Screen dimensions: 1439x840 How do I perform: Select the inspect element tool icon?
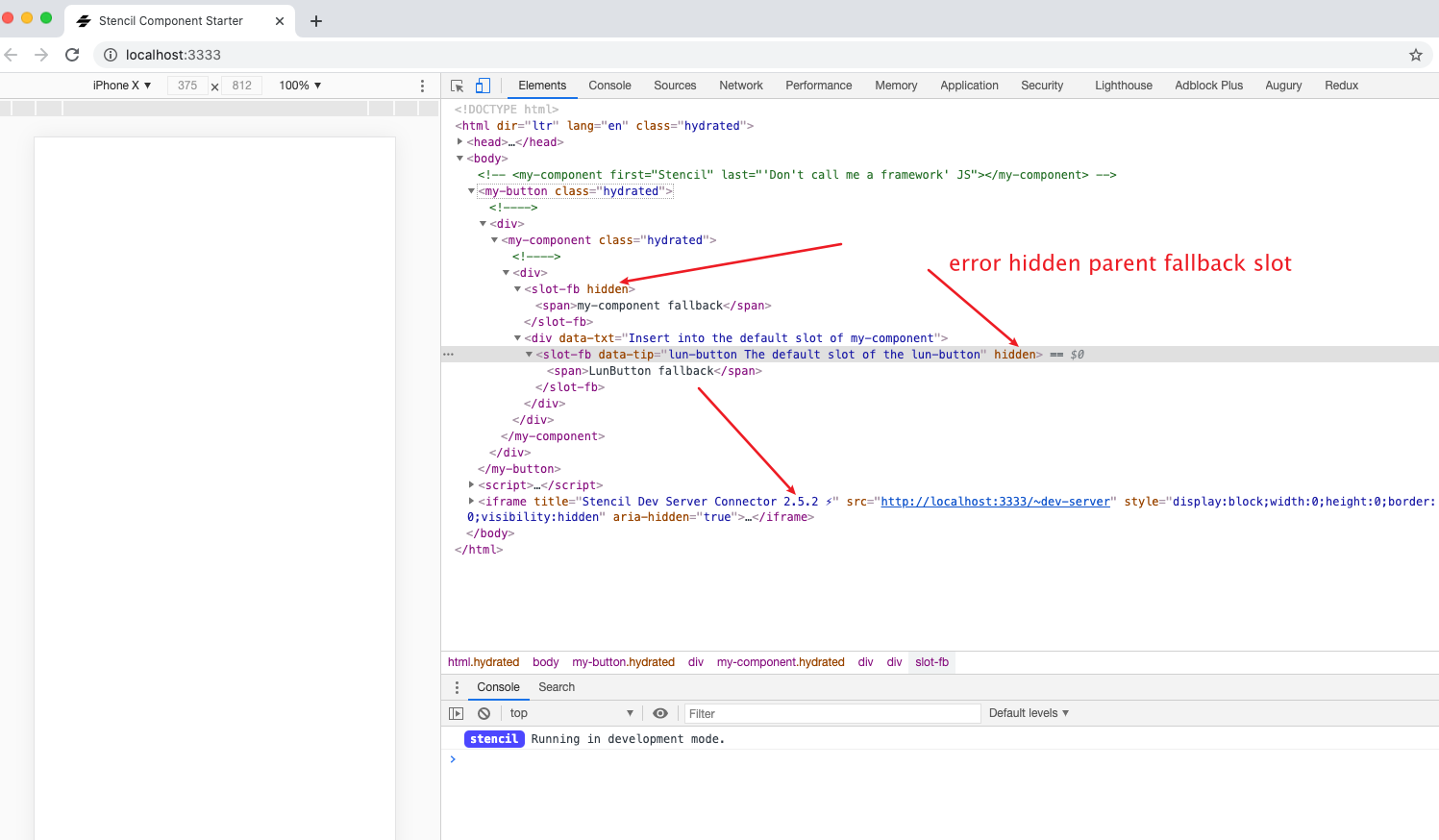tap(457, 86)
